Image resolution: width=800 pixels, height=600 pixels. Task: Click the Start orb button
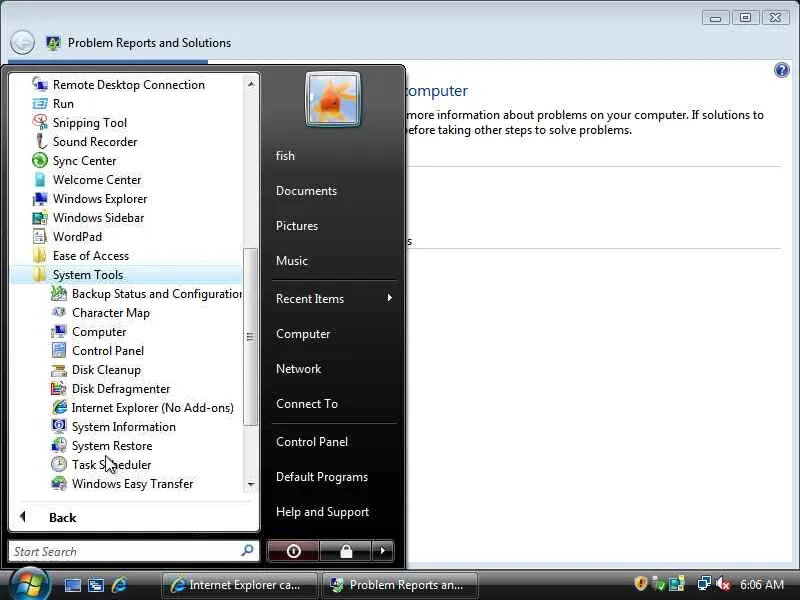29,584
